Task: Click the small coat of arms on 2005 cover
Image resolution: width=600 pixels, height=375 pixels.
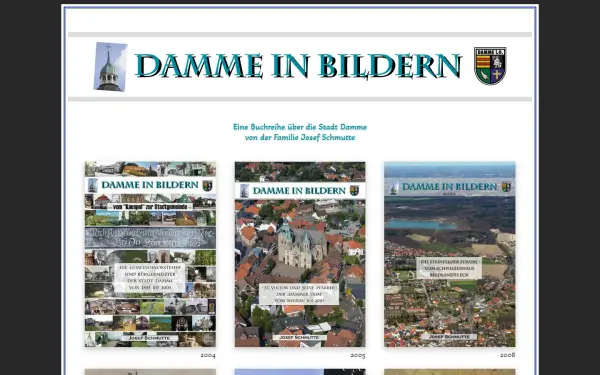Action: (354, 191)
